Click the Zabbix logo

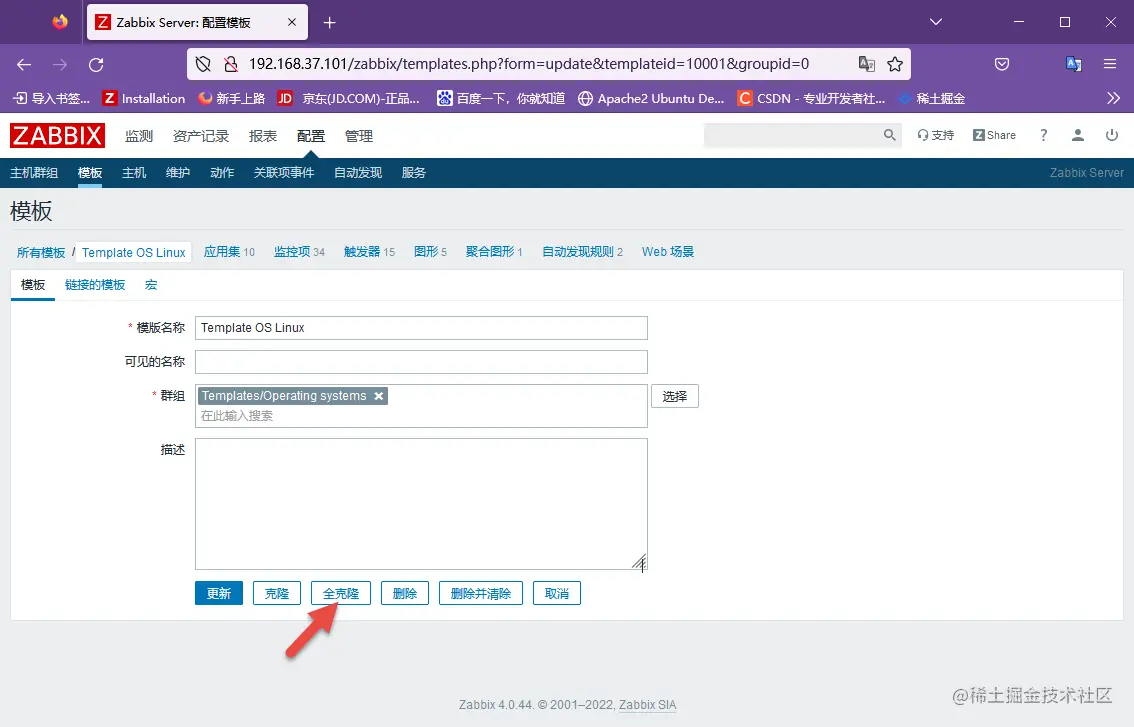pos(57,135)
